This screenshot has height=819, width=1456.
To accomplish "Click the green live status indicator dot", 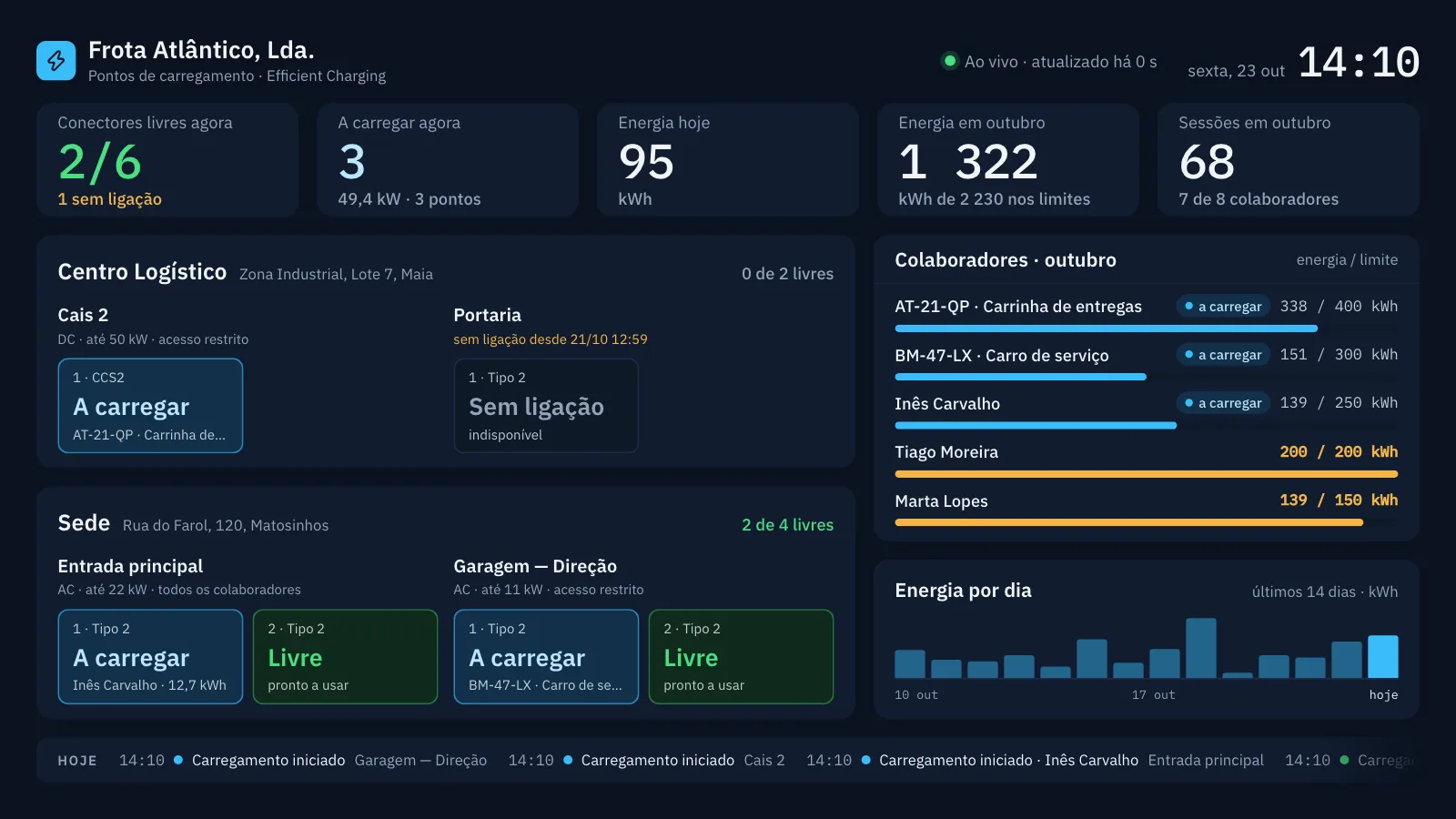I will click(x=950, y=61).
